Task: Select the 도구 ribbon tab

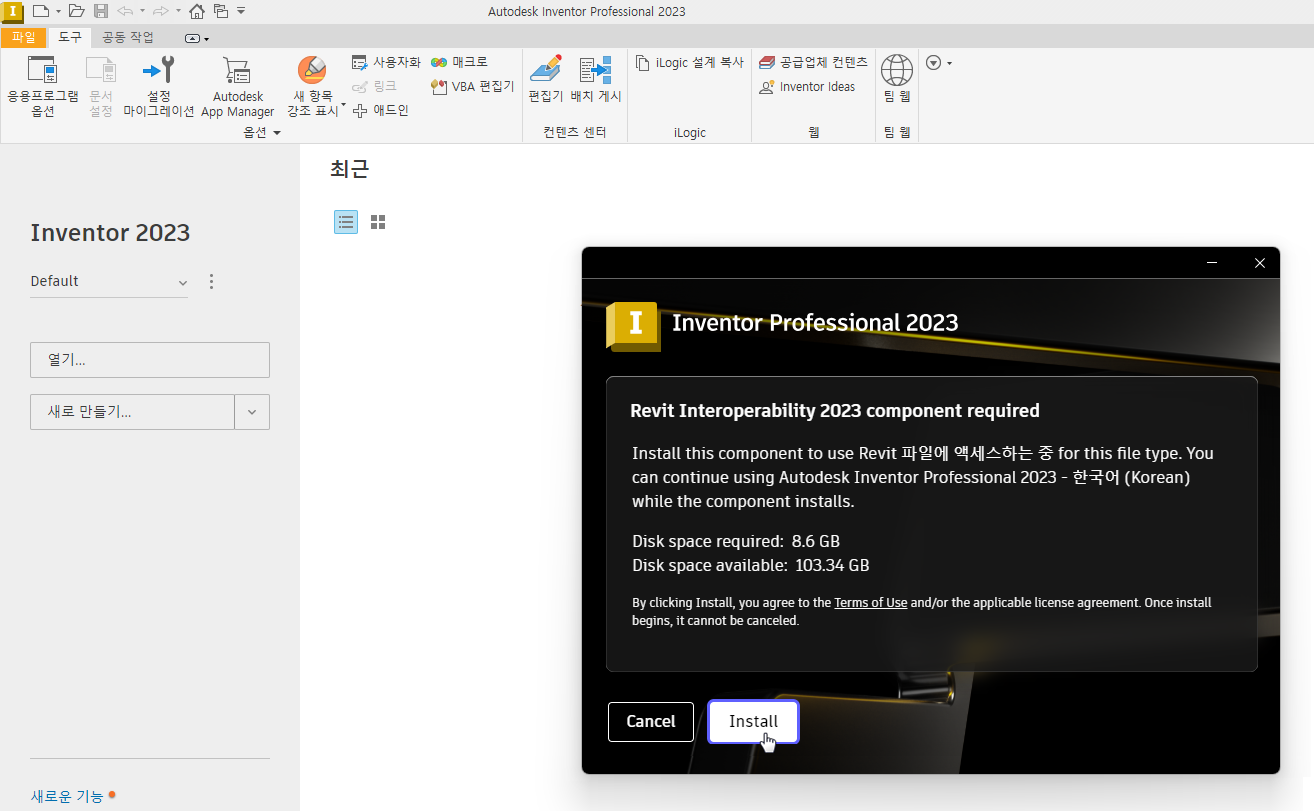Action: coord(70,38)
